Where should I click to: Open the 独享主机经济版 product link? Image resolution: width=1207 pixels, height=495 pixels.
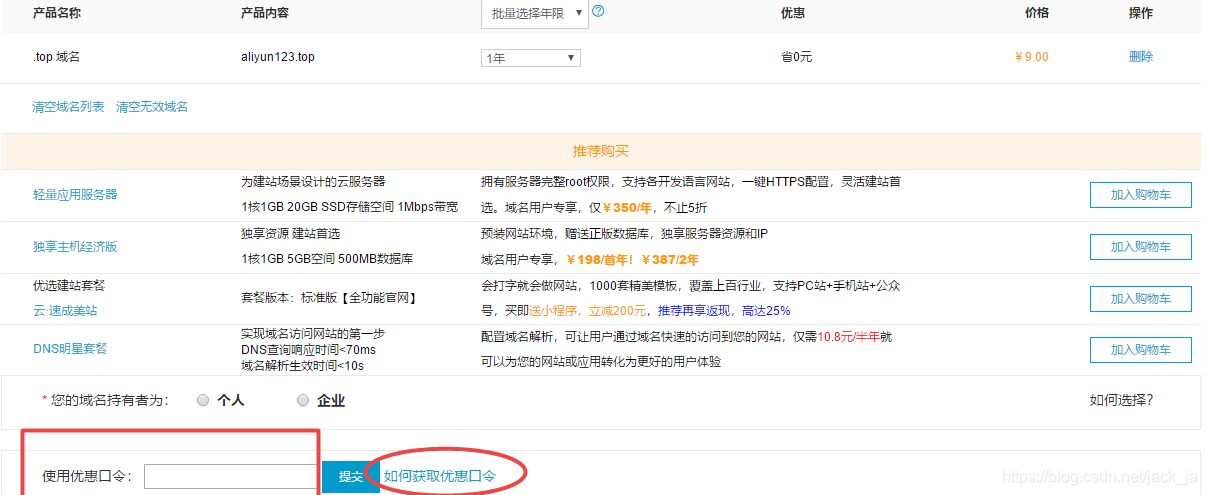click(75, 247)
